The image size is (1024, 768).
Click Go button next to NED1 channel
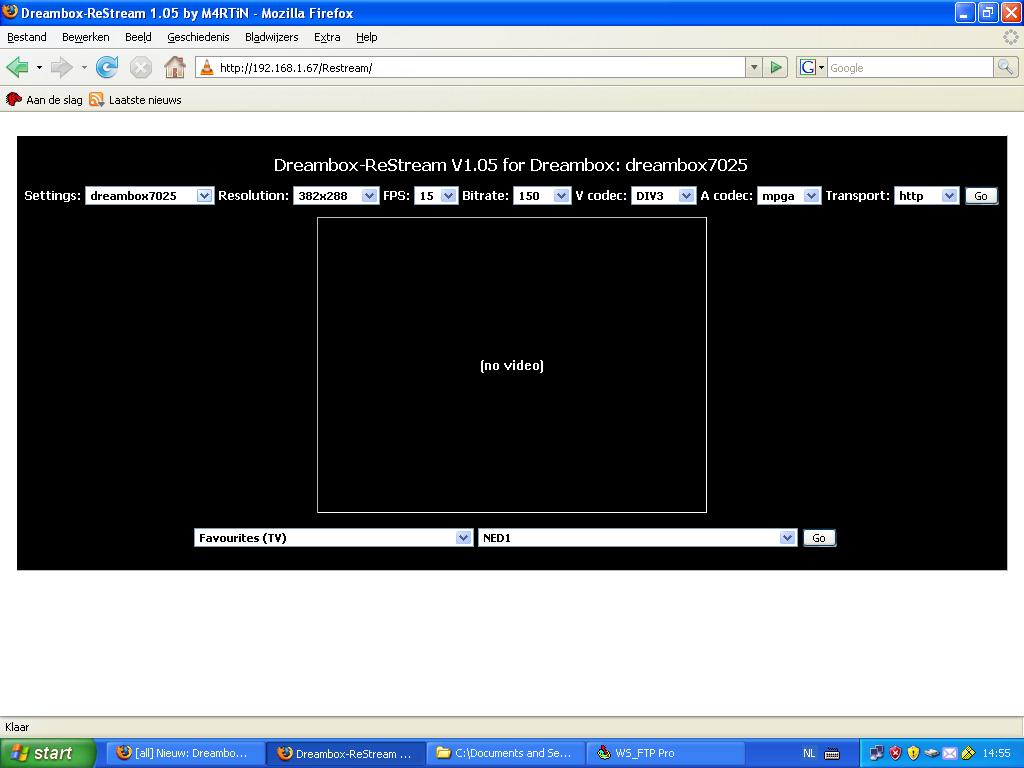click(x=819, y=538)
